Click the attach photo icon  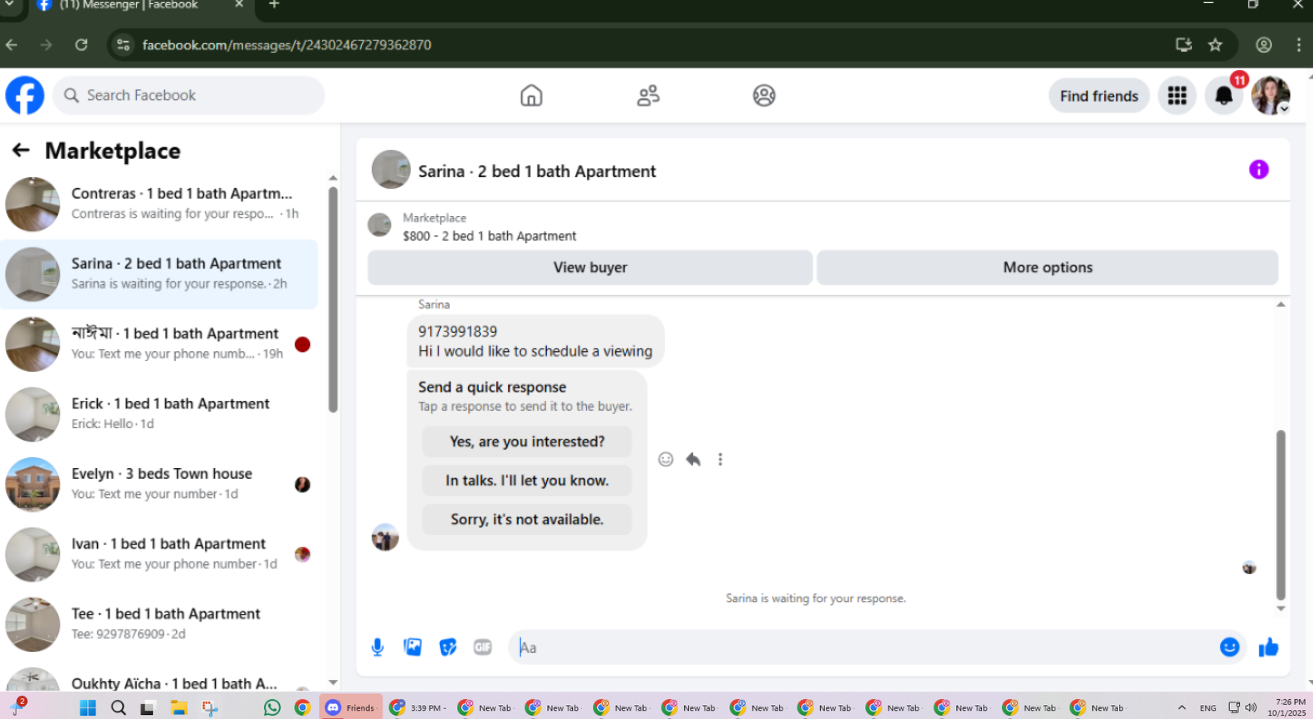point(413,647)
